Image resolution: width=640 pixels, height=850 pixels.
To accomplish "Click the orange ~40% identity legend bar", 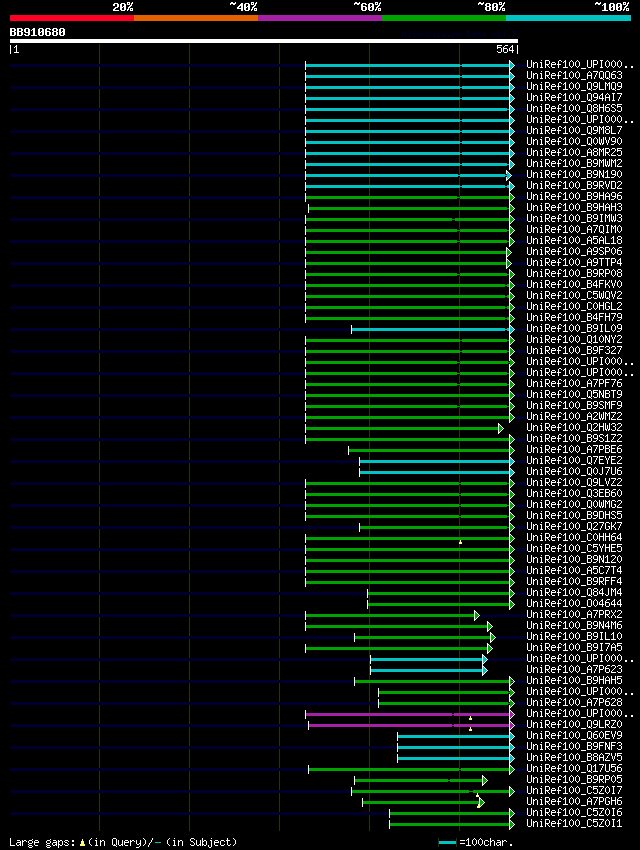I will (196, 18).
